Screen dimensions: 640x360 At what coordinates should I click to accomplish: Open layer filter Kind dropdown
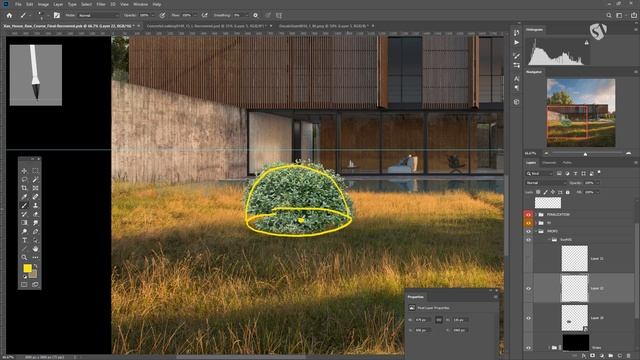[x=539, y=173]
